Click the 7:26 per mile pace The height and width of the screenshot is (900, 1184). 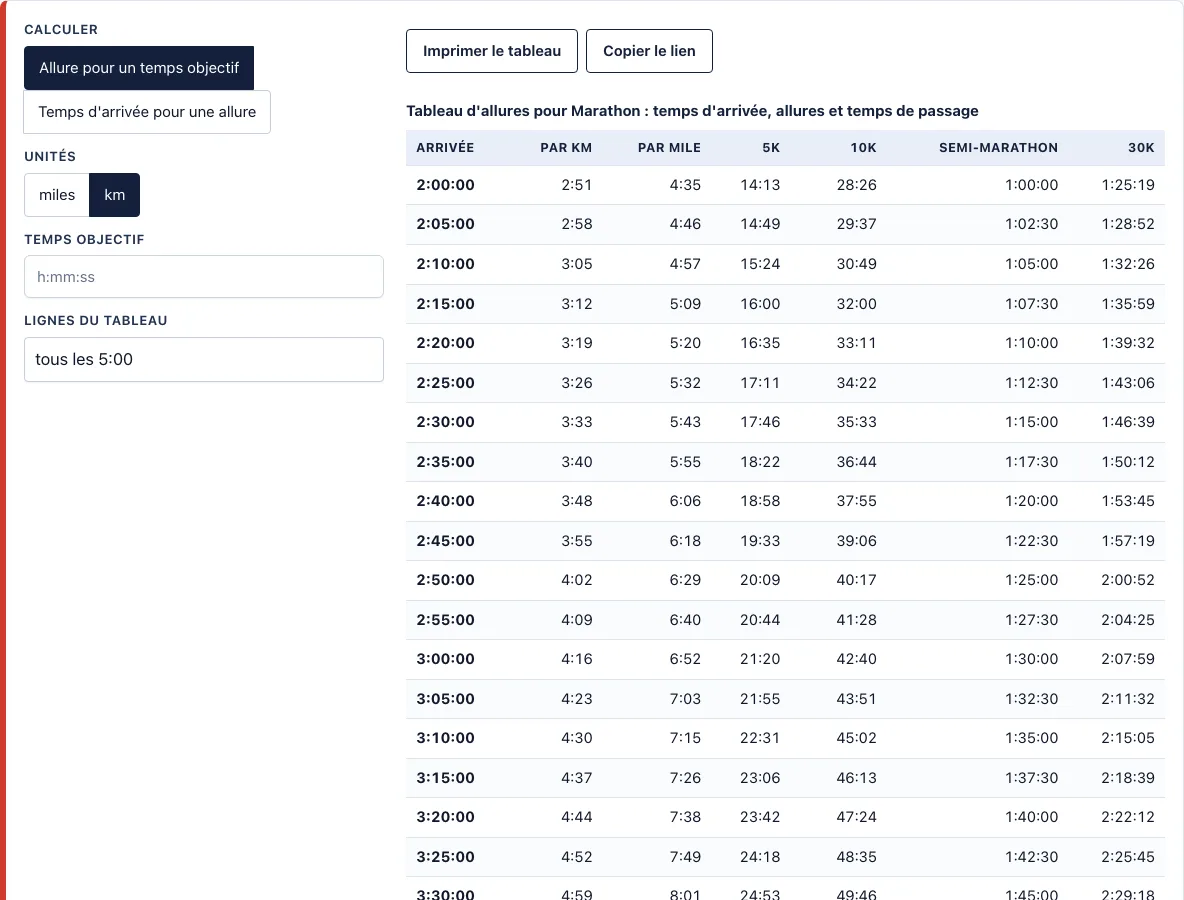(685, 778)
